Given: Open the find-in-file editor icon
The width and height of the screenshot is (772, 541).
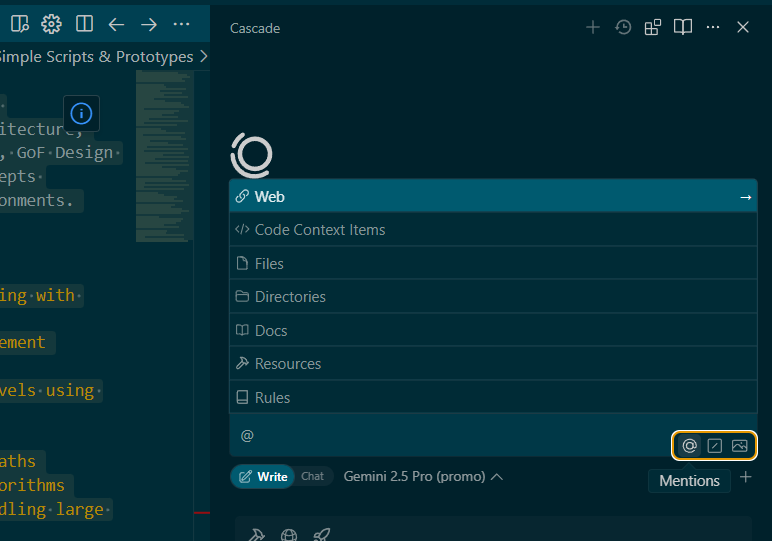Looking at the screenshot, I should (20, 24).
